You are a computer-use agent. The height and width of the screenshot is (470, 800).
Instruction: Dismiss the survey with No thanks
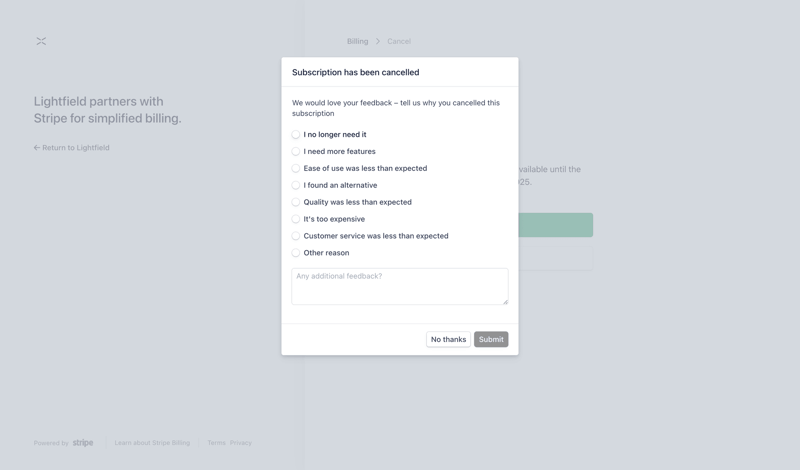[448, 340]
